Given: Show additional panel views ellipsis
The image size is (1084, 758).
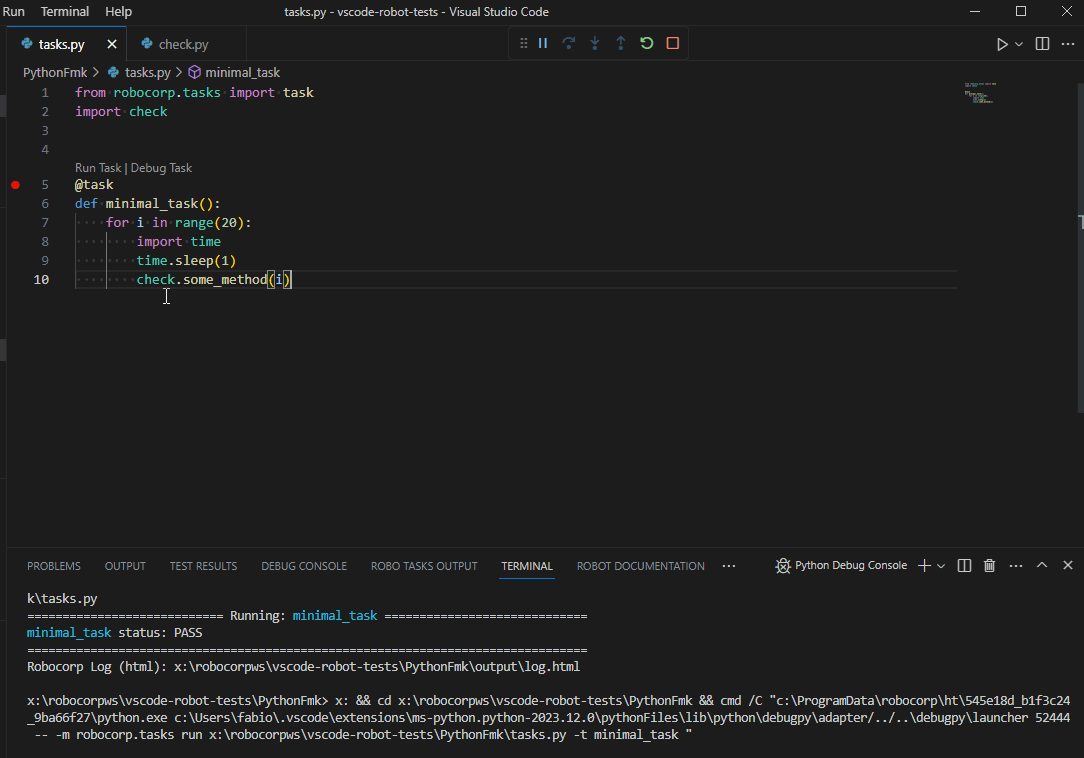Looking at the screenshot, I should (x=729, y=566).
